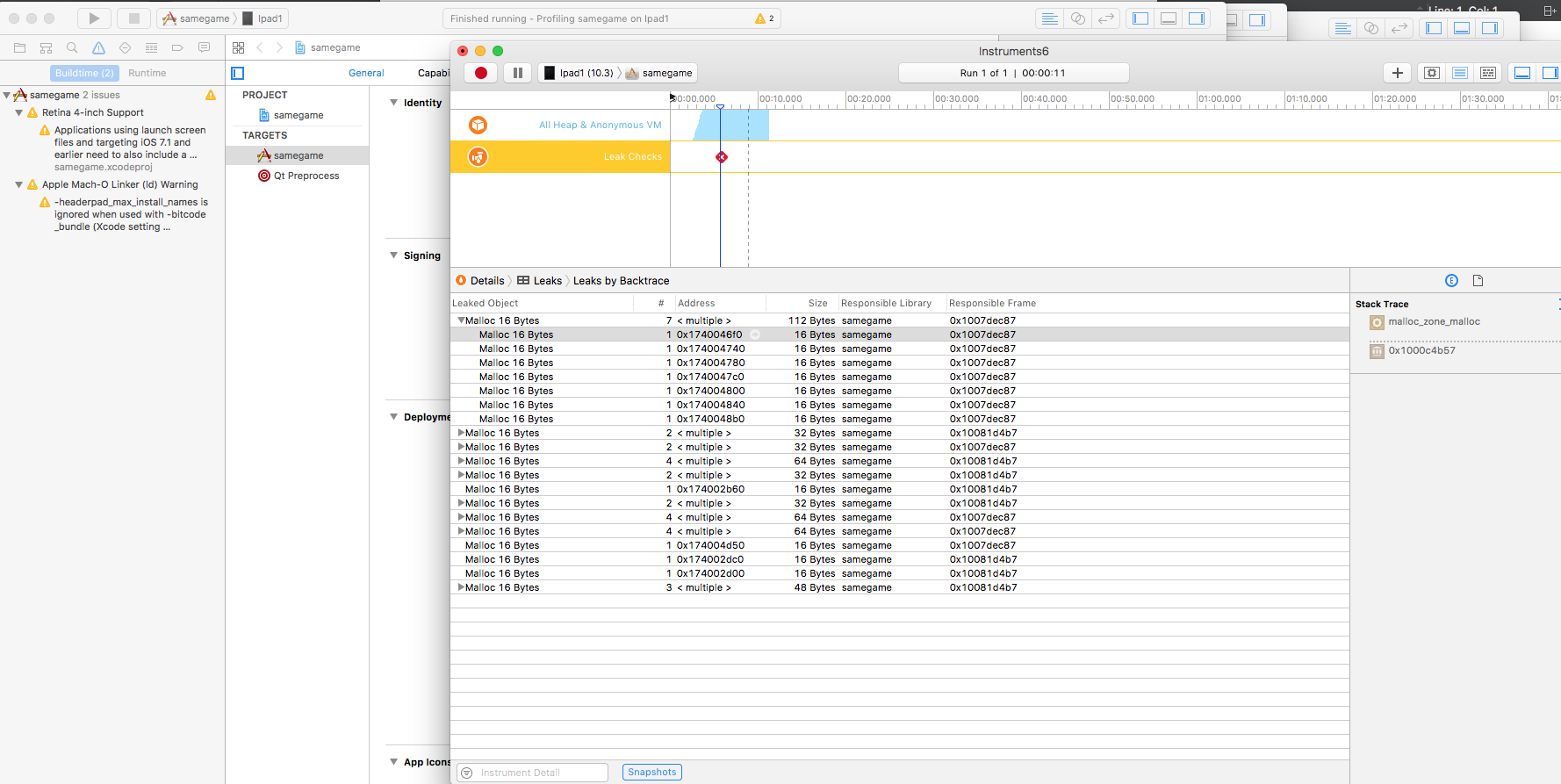
Task: Open the Xcode warning indicator showing 2
Action: click(765, 18)
